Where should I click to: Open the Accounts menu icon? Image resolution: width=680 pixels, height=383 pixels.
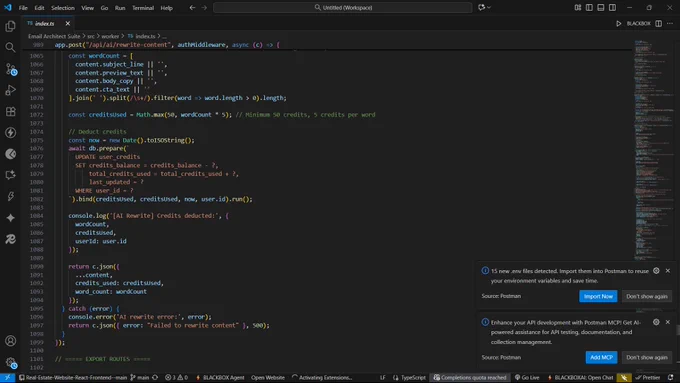pos(10,341)
